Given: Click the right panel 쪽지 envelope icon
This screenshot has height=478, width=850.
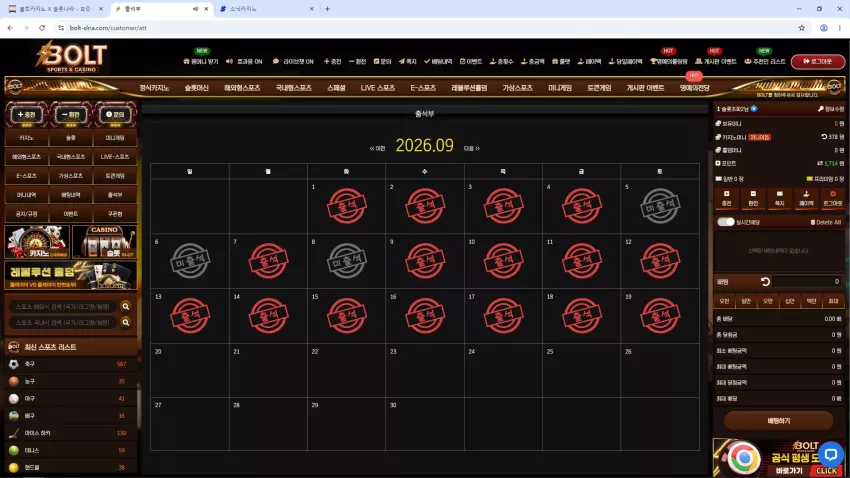Looking at the screenshot, I should click(780, 198).
